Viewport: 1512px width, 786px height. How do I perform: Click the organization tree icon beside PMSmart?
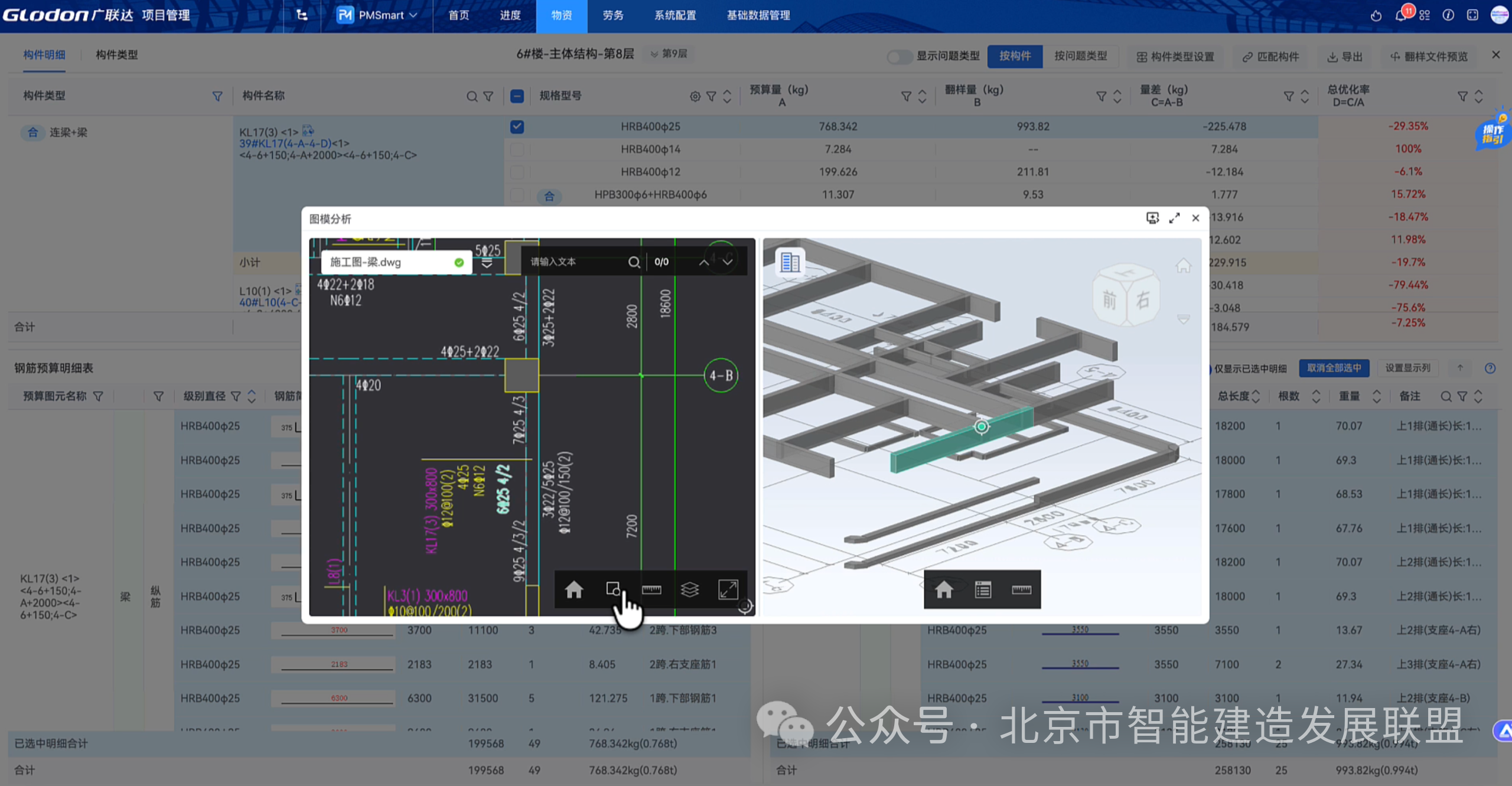click(302, 15)
